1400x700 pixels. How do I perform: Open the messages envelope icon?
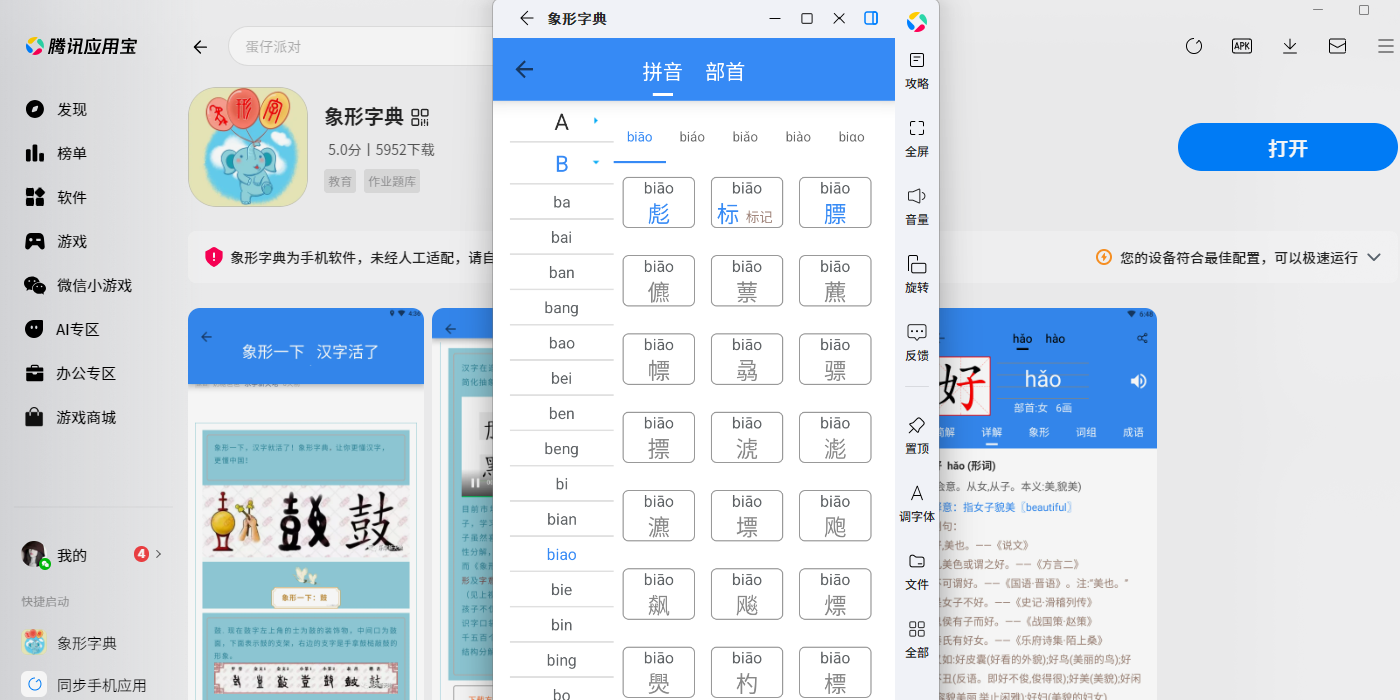pyautogui.click(x=1337, y=46)
